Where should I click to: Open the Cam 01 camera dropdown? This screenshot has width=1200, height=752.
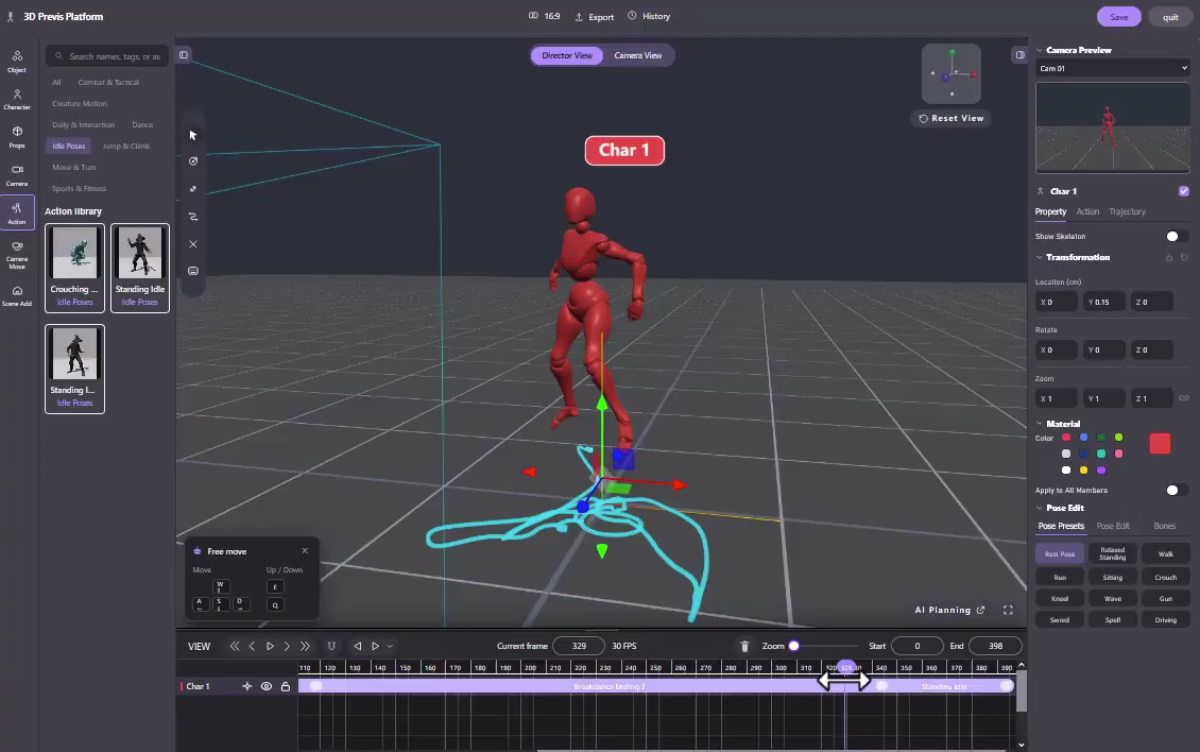pos(1112,68)
